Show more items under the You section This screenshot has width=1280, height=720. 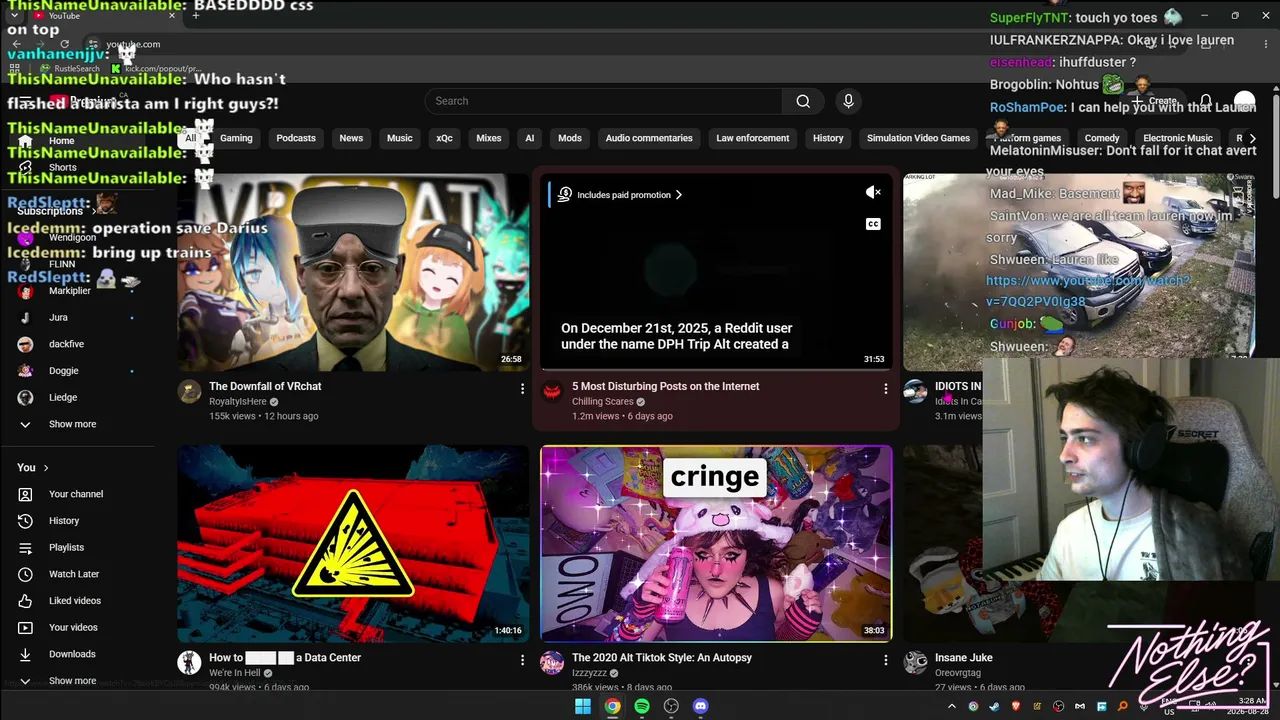click(72, 681)
